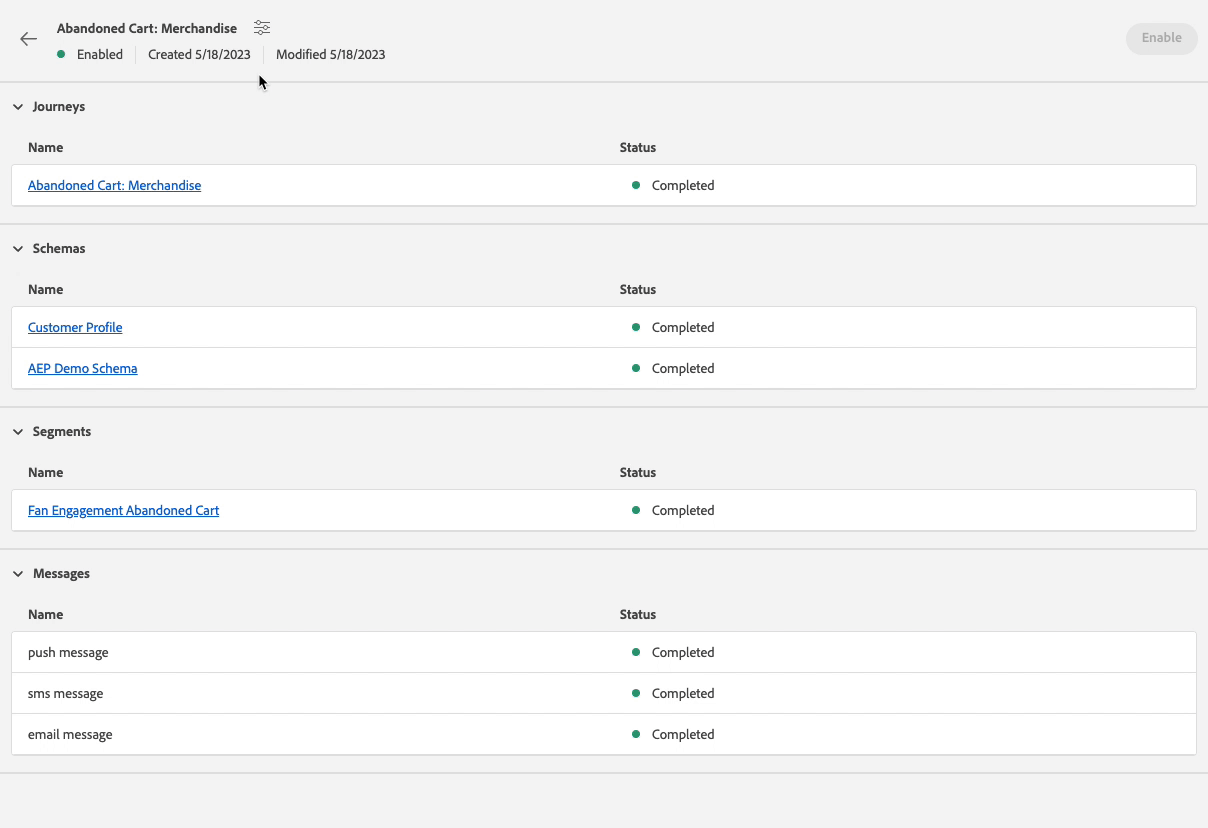Click the AEP Demo Schema status dot
The width and height of the screenshot is (1208, 828).
pos(636,368)
